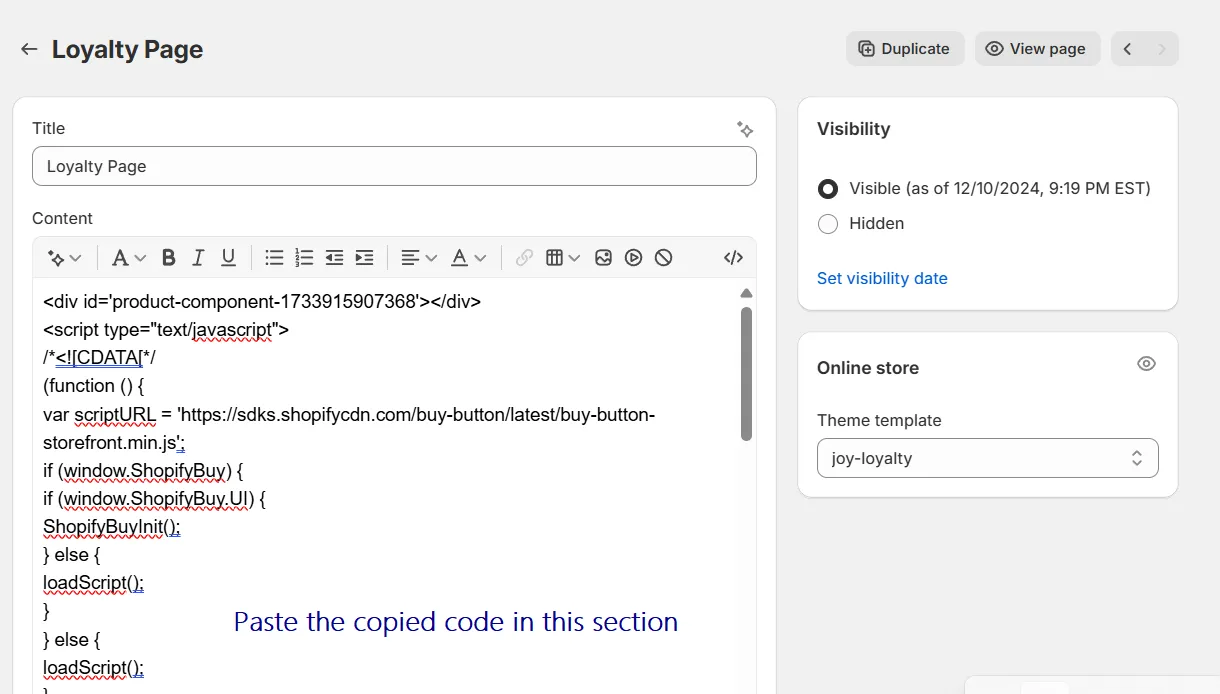Click the Title input field

[x=394, y=166]
